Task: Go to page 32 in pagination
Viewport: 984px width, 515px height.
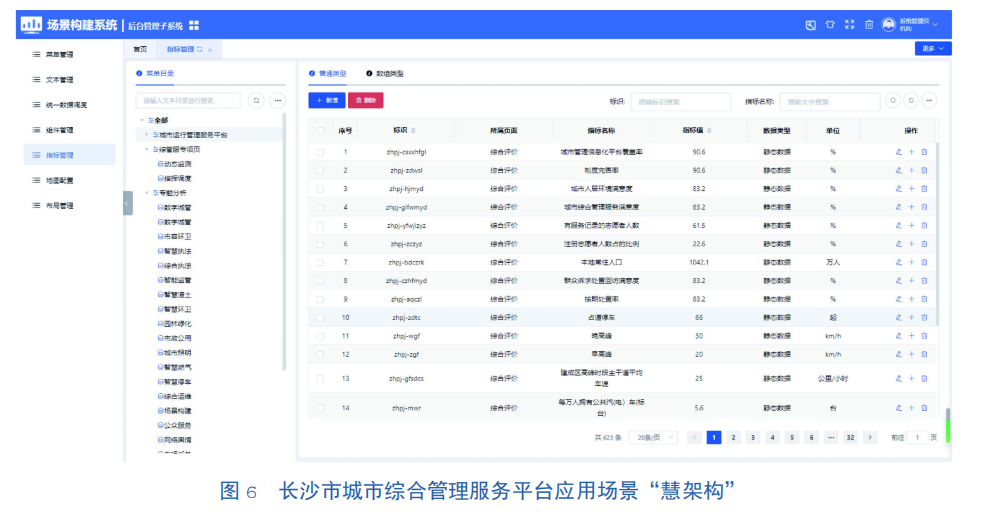Action: pyautogui.click(x=850, y=437)
